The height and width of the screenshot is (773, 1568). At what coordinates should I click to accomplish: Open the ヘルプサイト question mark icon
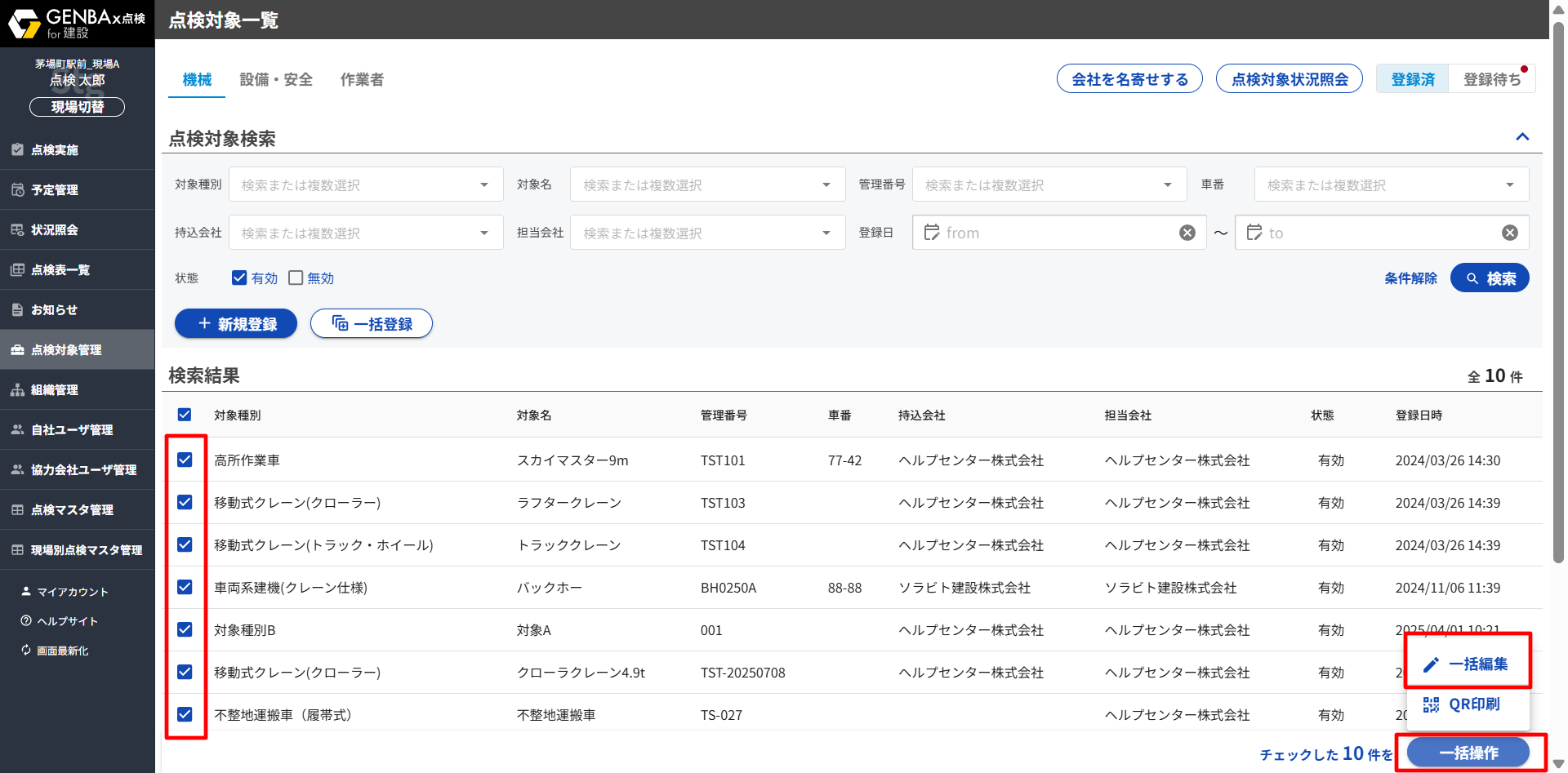[x=26, y=621]
